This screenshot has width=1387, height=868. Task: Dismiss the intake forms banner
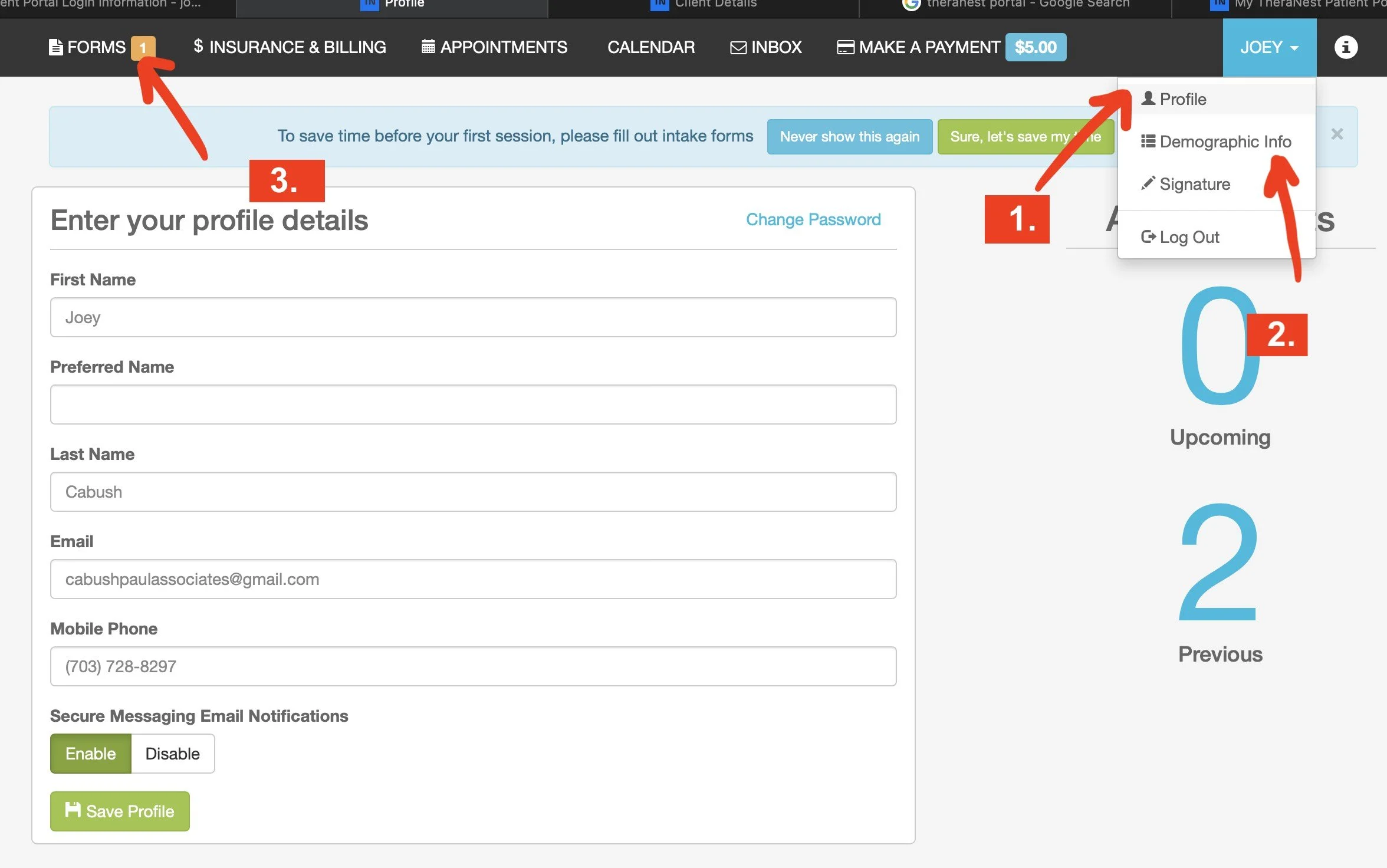coord(1336,134)
